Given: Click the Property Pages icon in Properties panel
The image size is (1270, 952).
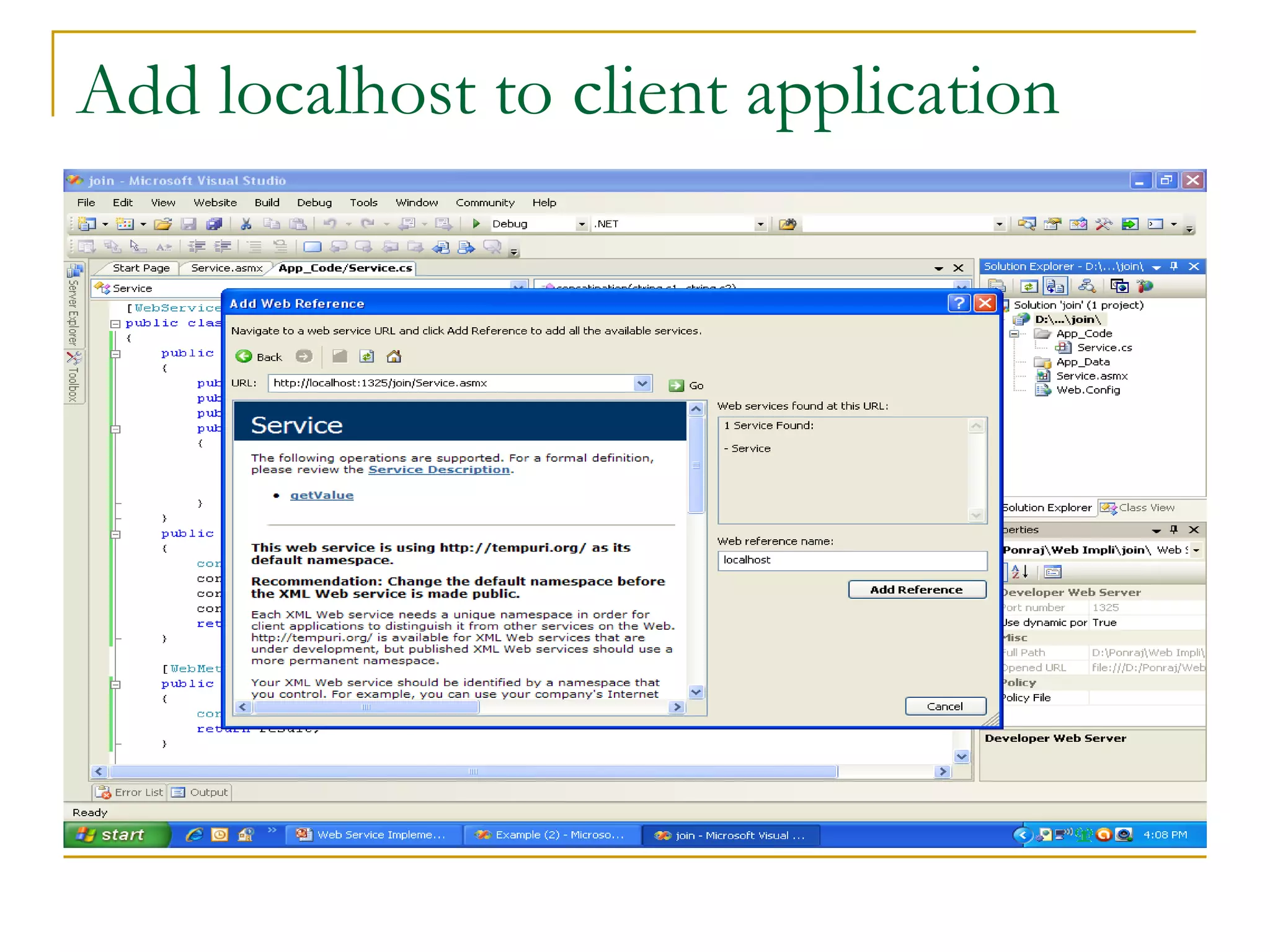Looking at the screenshot, I should pyautogui.click(x=1053, y=571).
